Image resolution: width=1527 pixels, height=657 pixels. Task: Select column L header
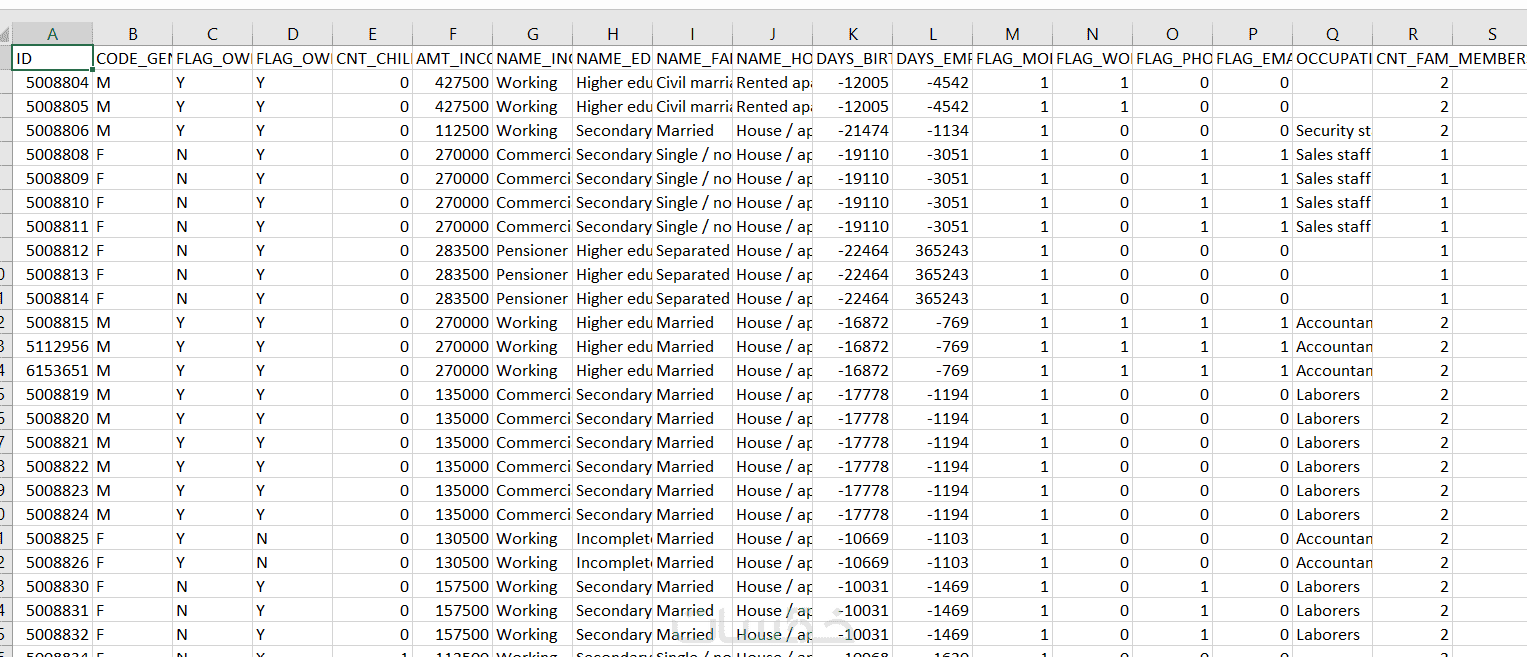(x=933, y=34)
